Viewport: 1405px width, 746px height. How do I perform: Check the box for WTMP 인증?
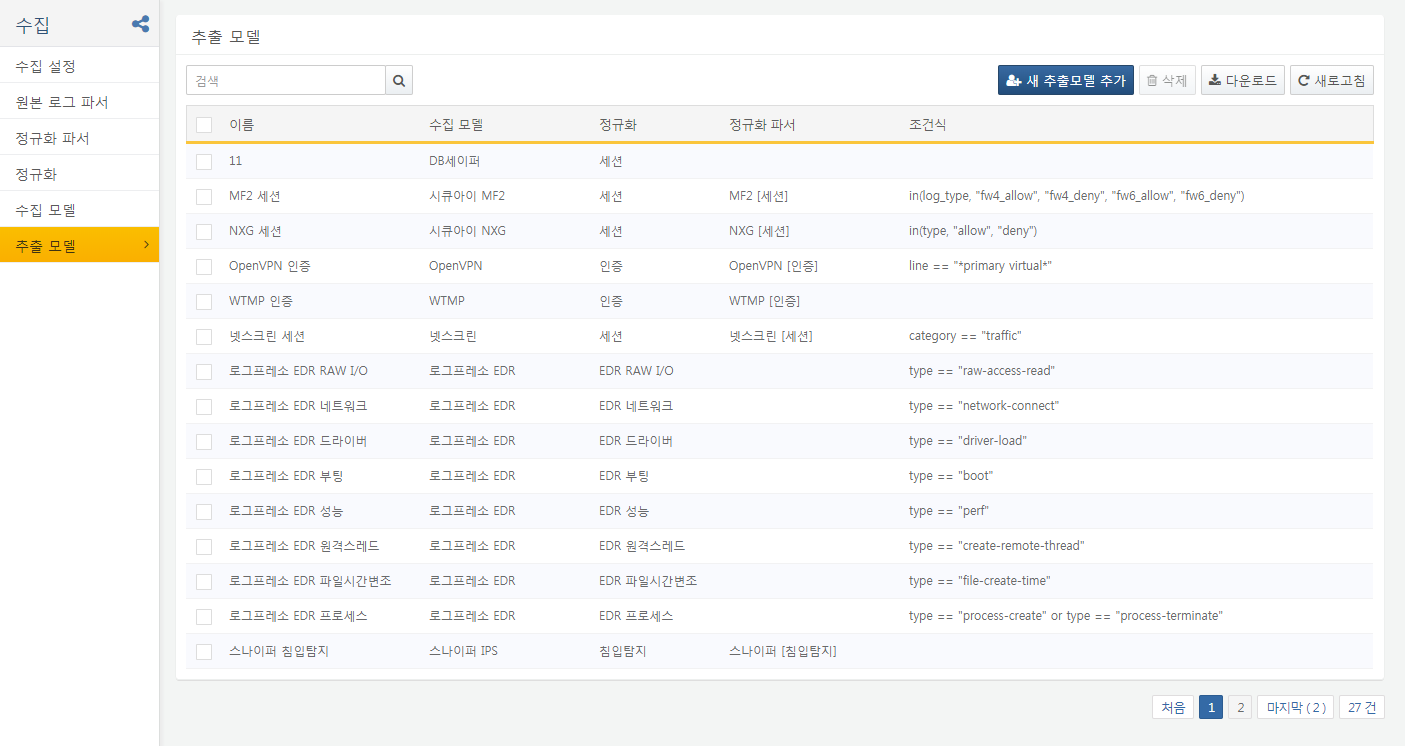click(204, 301)
